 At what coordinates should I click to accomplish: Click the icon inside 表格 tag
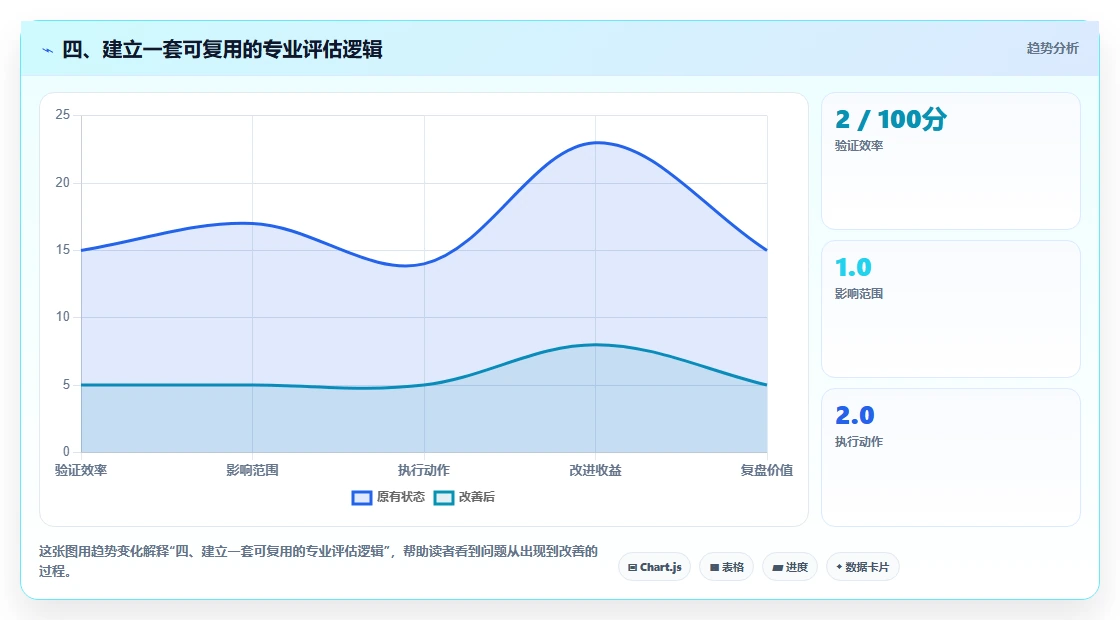coord(714,568)
